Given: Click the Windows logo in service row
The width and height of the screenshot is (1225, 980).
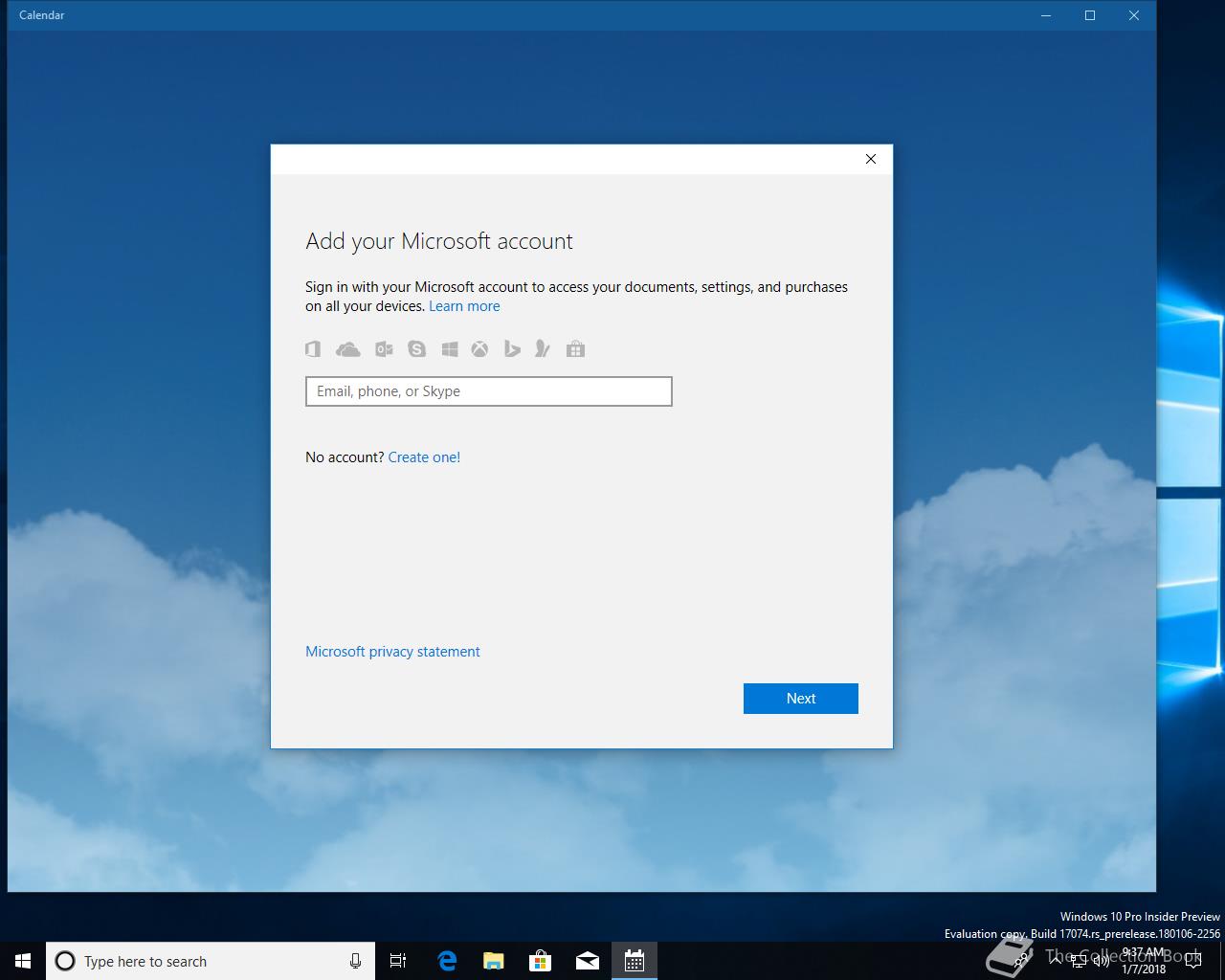Looking at the screenshot, I should (450, 349).
